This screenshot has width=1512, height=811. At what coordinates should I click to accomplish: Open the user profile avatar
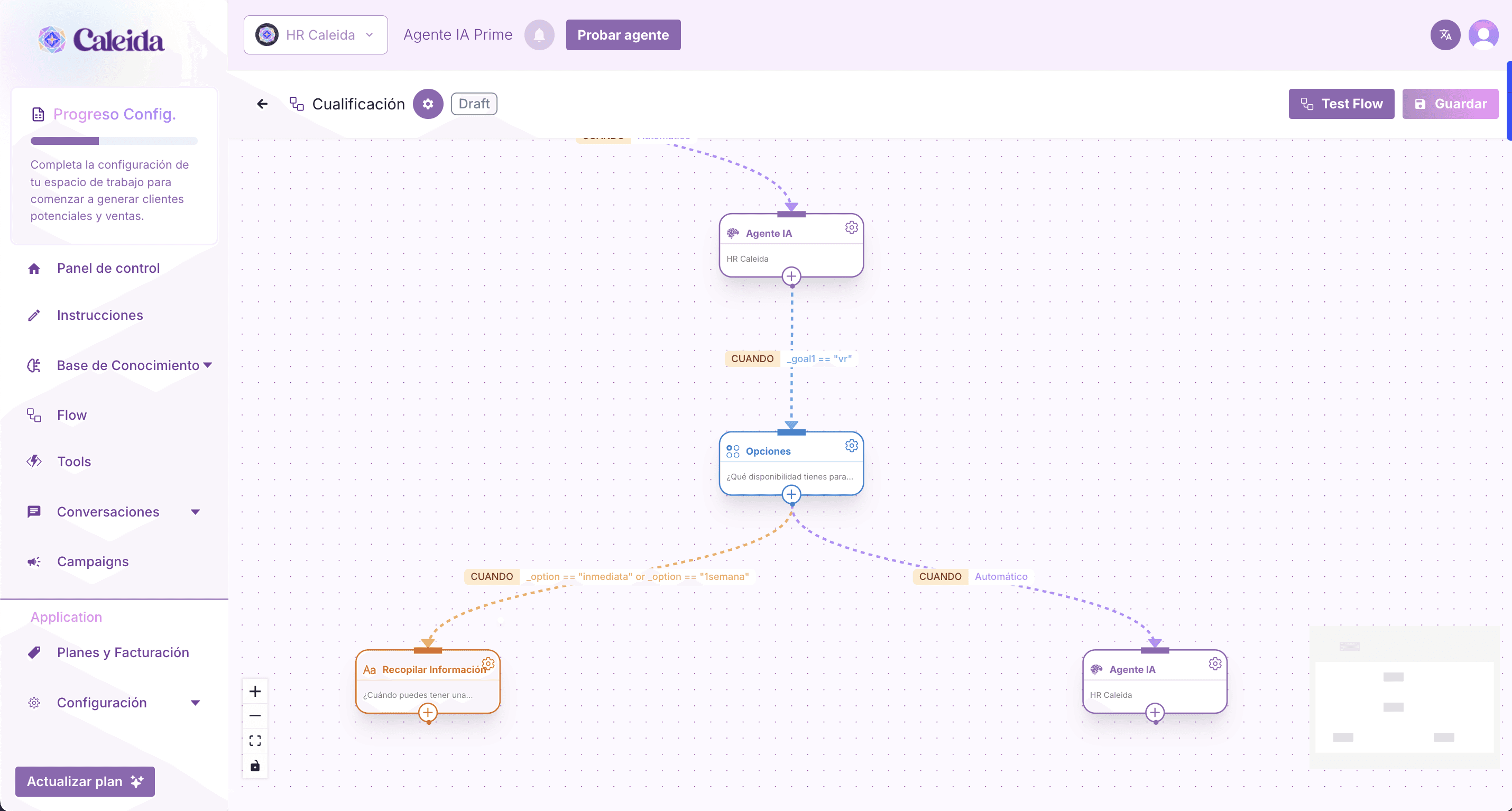click(x=1483, y=35)
